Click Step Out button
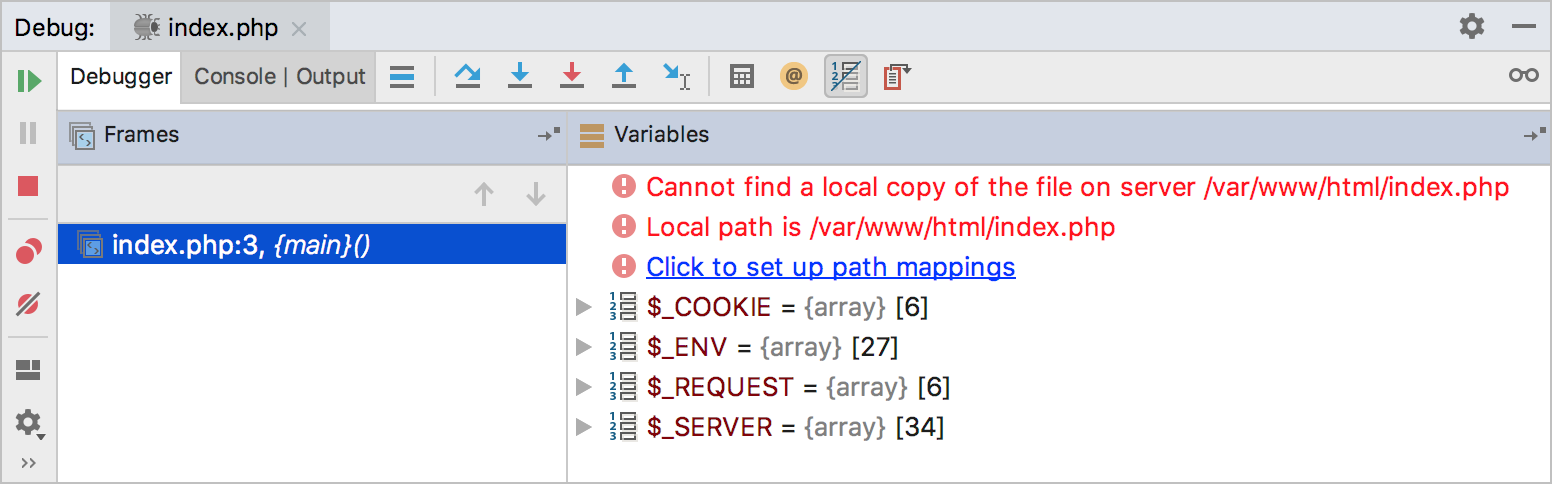1552x484 pixels. [624, 76]
